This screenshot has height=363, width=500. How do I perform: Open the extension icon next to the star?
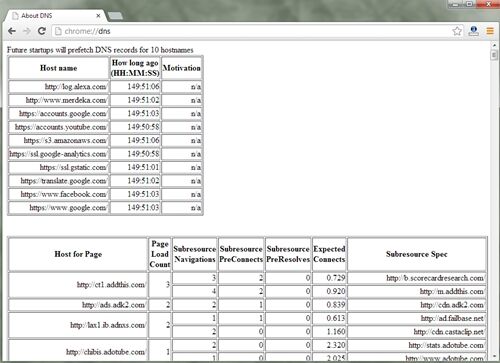click(x=474, y=31)
